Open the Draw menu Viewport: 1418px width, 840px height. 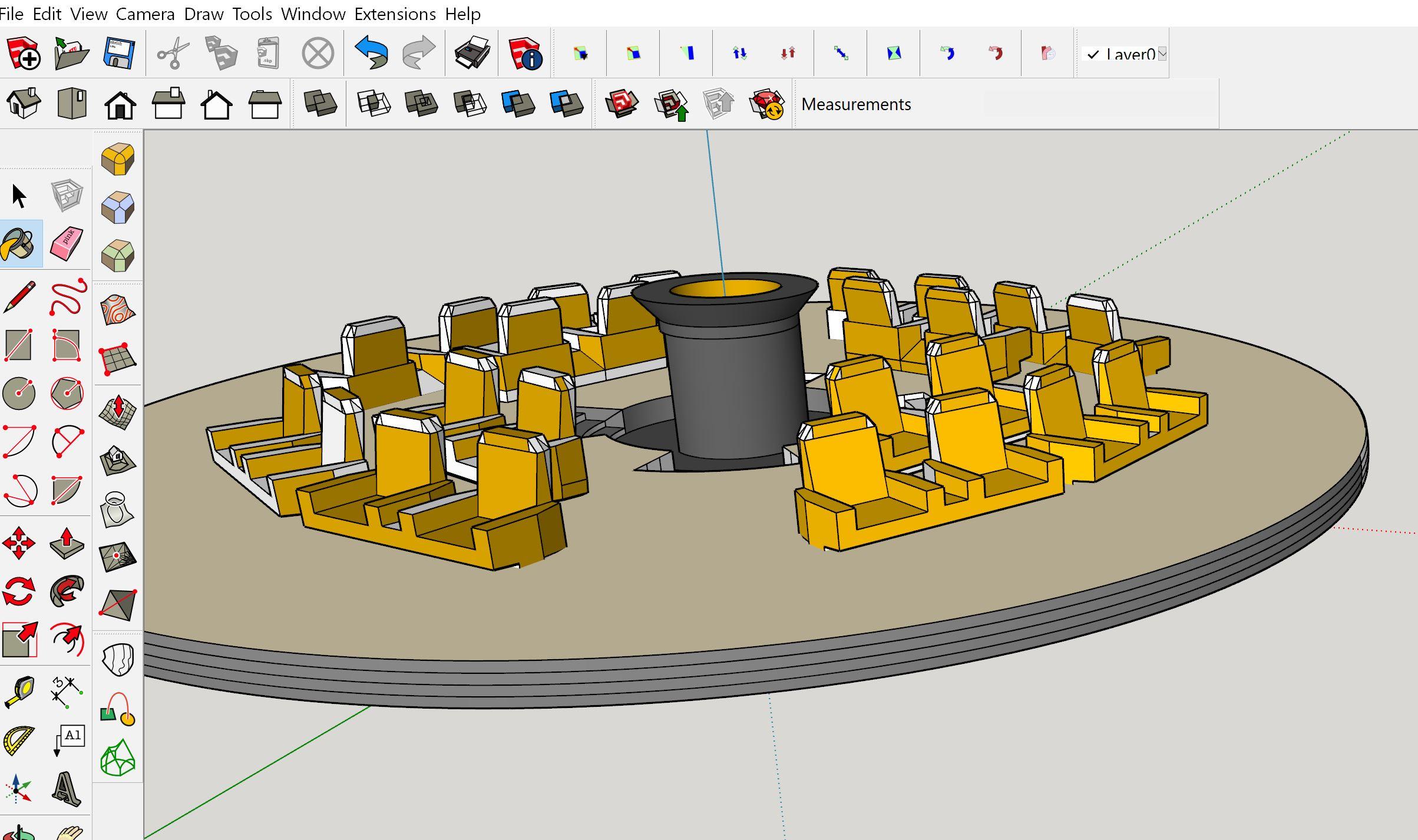click(x=204, y=14)
